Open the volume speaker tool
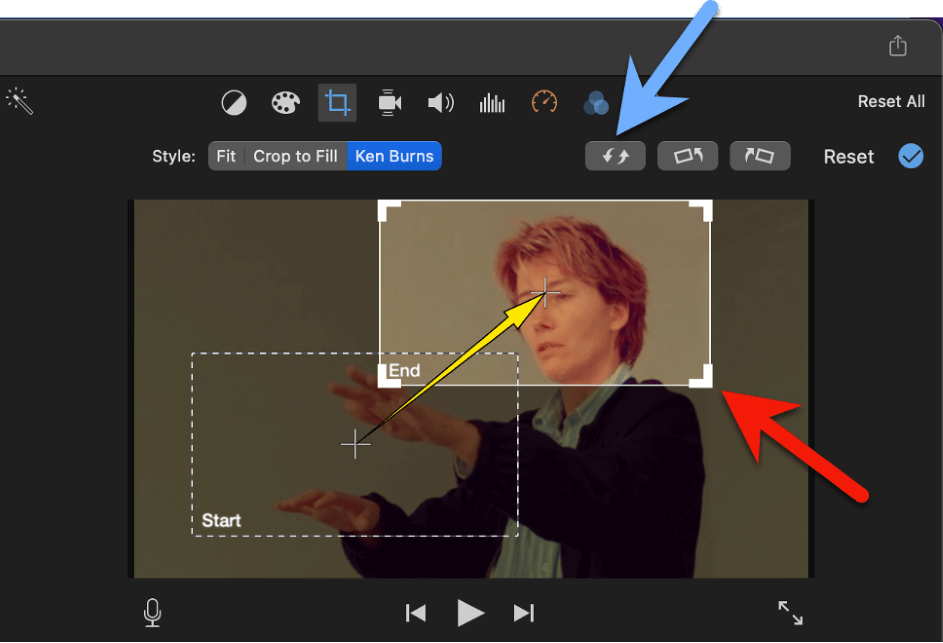 (441, 103)
